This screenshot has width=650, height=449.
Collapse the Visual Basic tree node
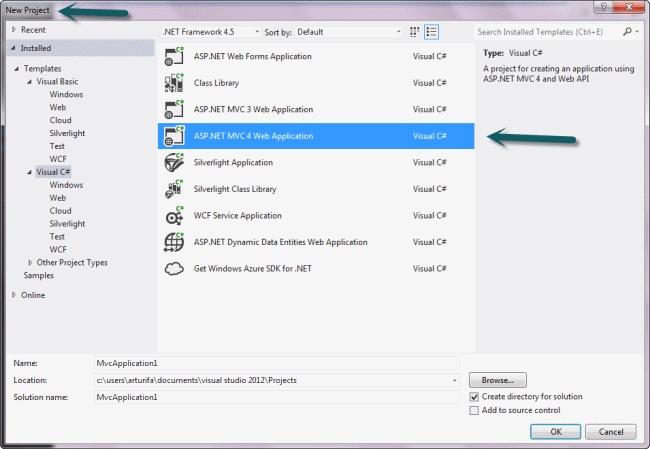pos(29,82)
